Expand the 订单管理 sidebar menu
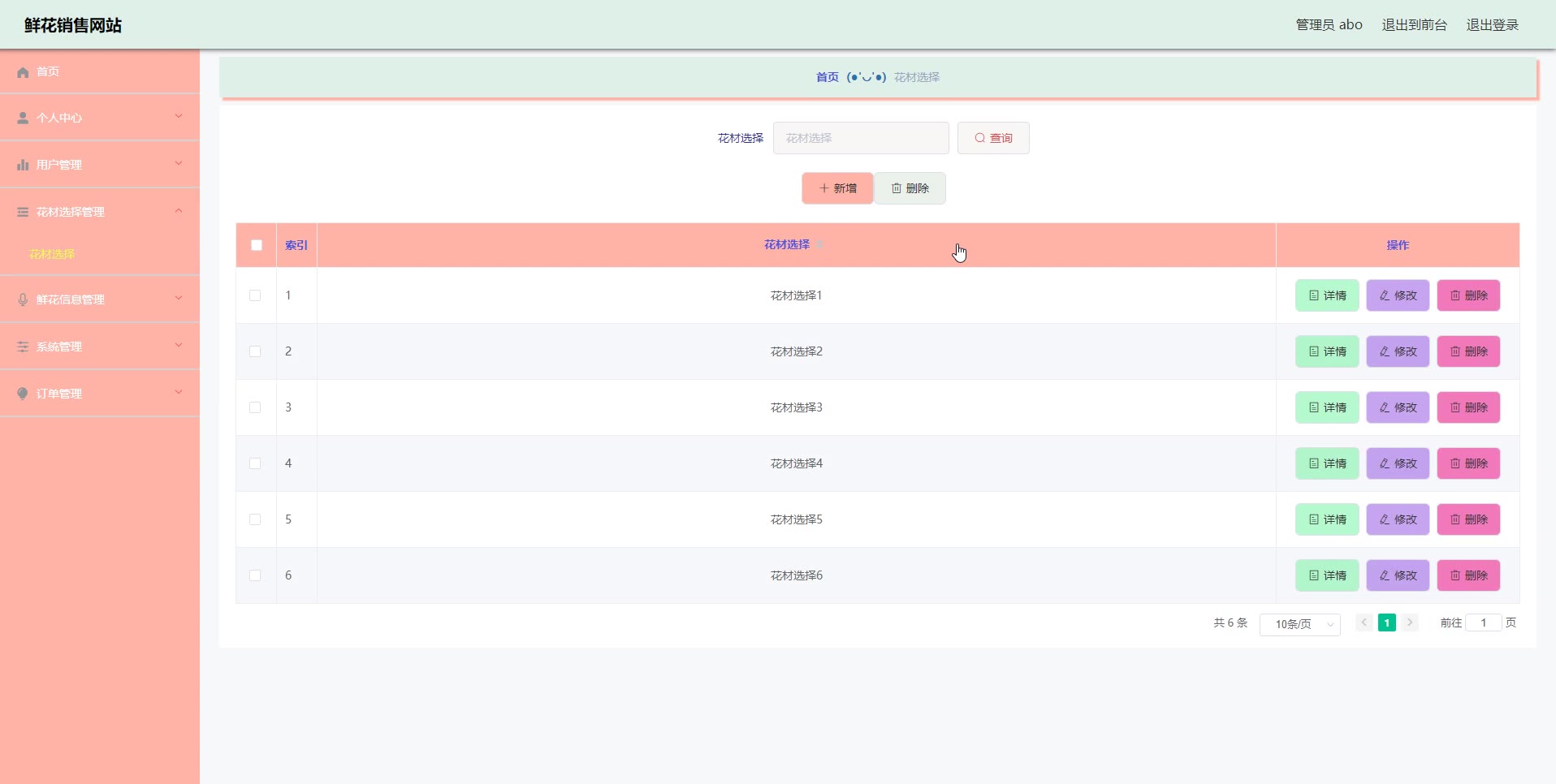The width and height of the screenshot is (1556, 784). coord(100,394)
